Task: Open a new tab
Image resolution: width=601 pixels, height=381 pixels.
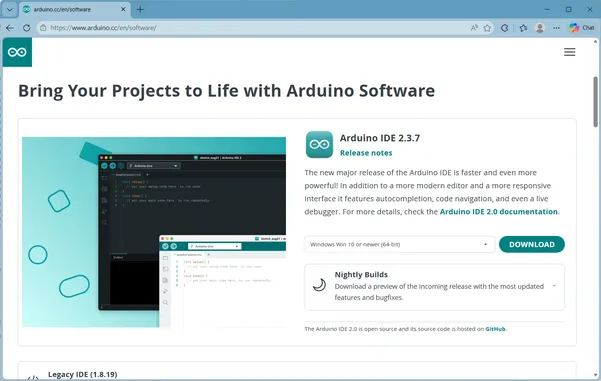Action: 140,9
